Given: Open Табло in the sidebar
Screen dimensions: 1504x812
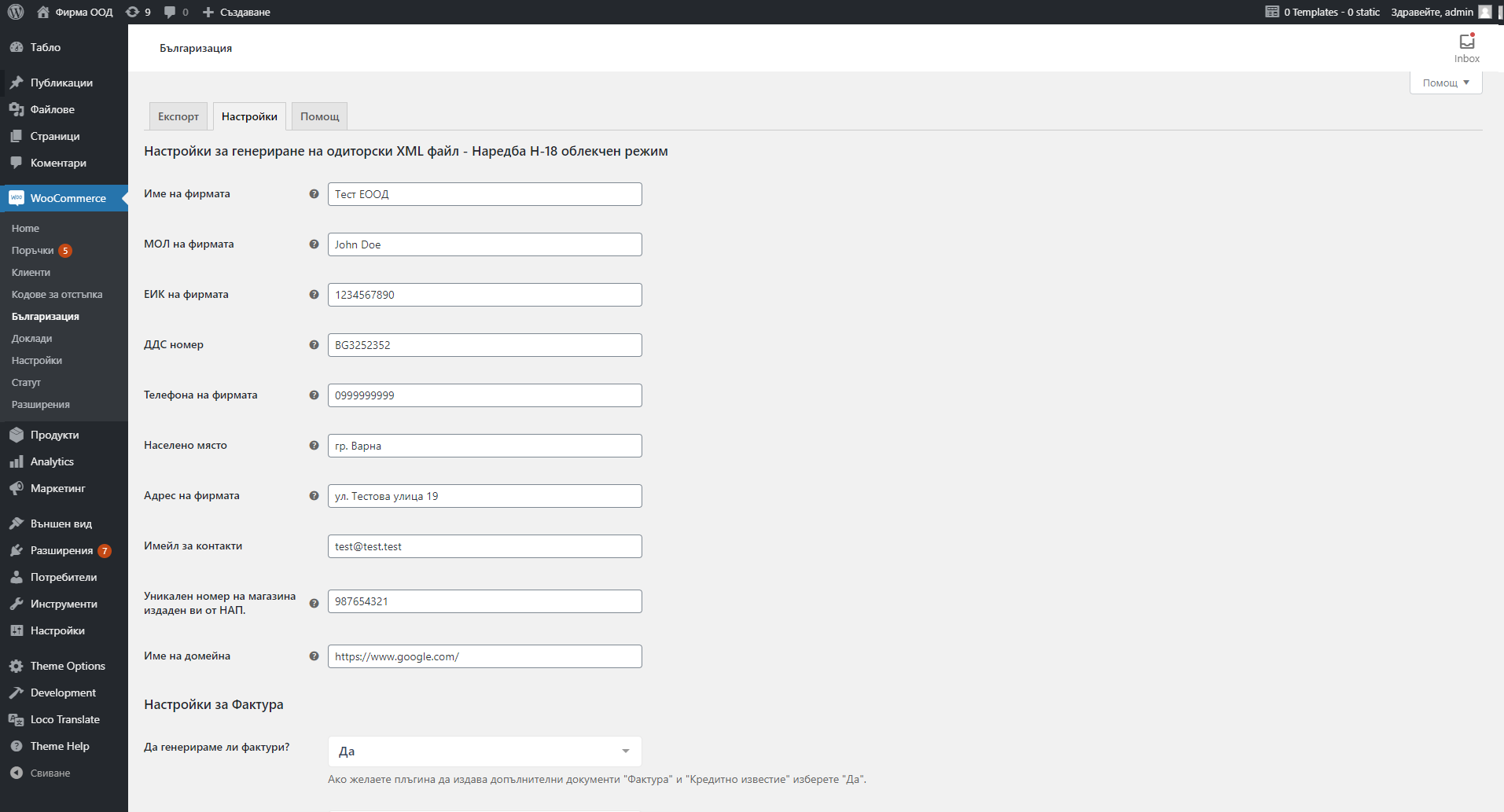Looking at the screenshot, I should tap(64, 47).
